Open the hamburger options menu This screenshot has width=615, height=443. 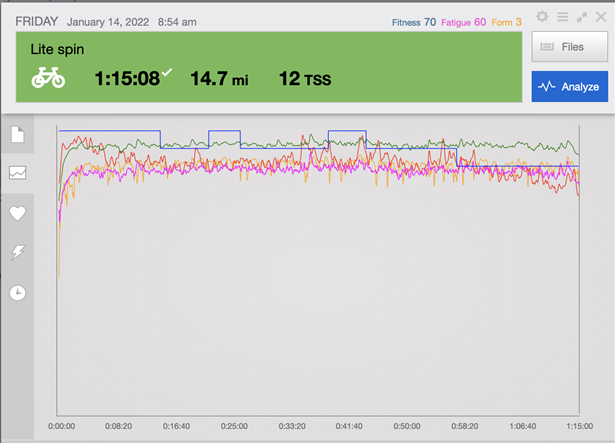[x=562, y=17]
